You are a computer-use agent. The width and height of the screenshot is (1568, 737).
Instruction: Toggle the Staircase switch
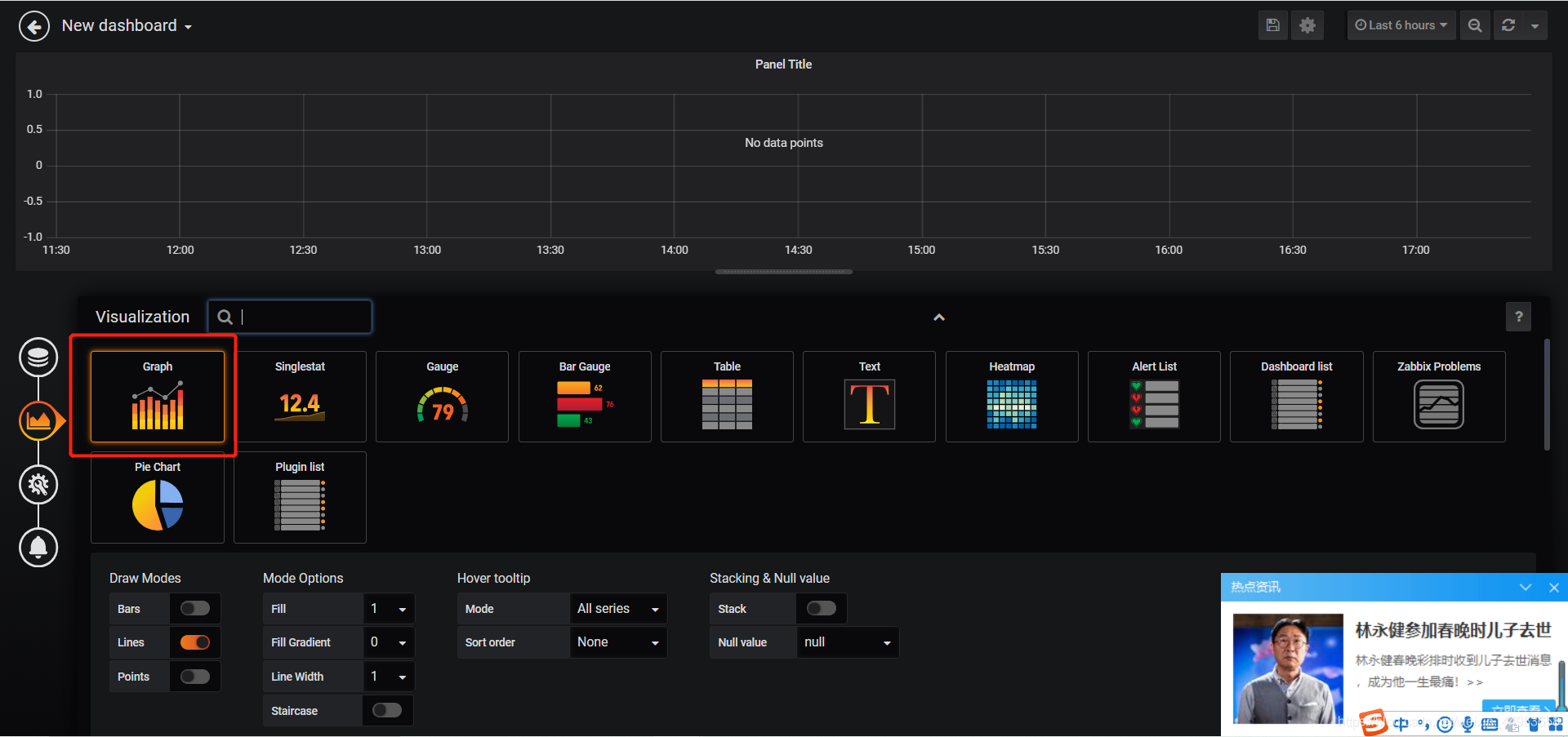387,710
